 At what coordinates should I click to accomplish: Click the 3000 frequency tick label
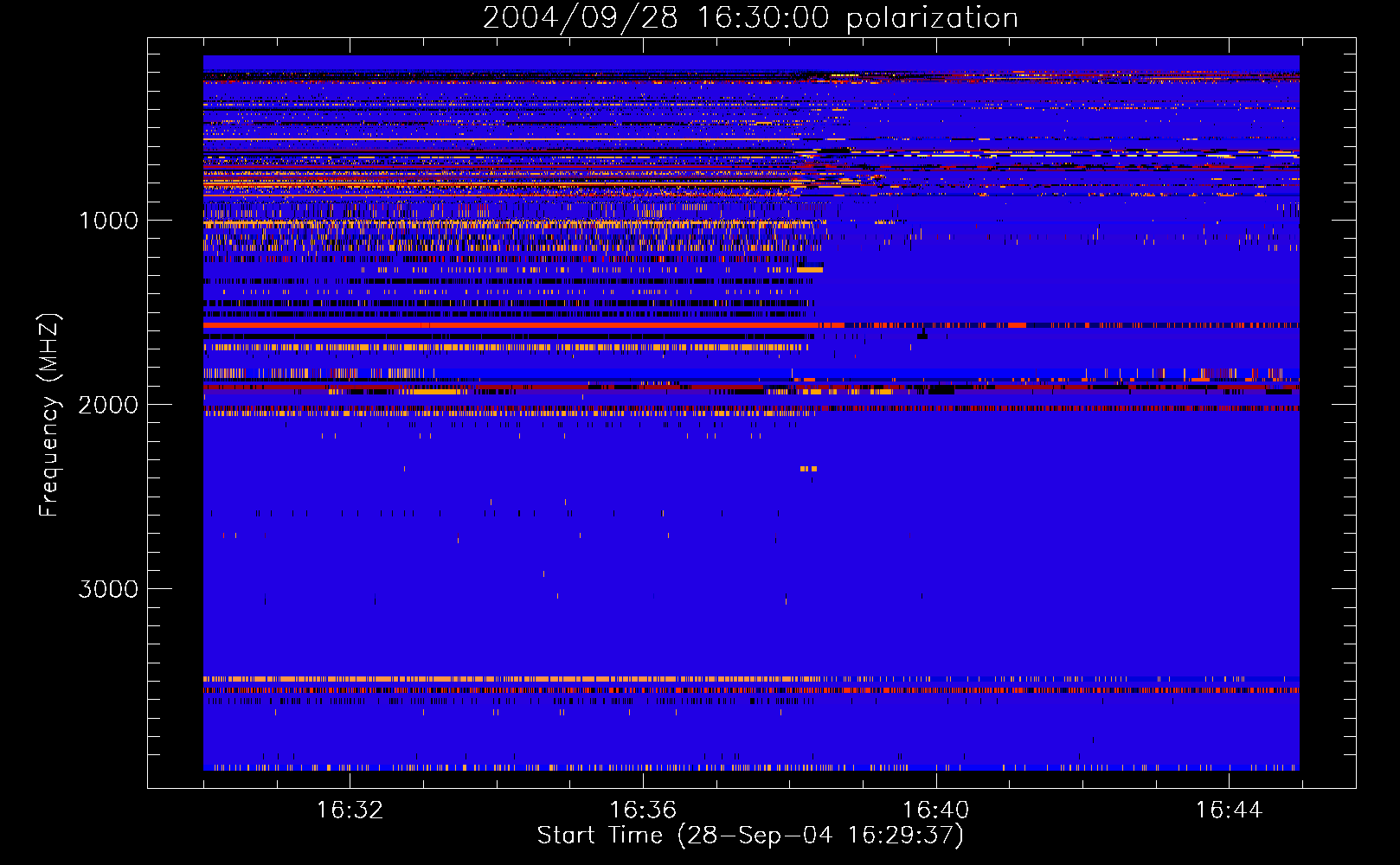click(108, 589)
